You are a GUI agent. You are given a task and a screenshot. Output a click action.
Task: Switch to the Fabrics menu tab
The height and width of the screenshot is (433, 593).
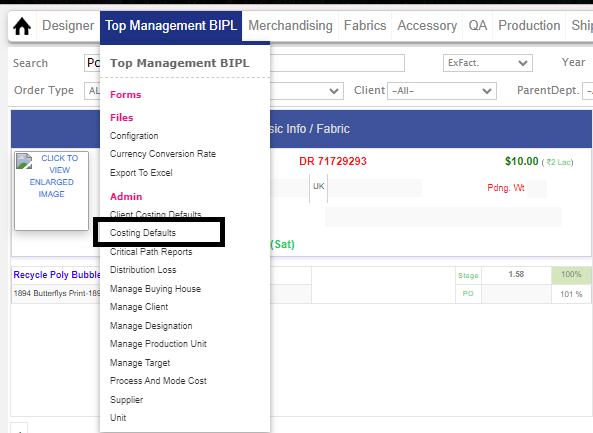click(365, 26)
